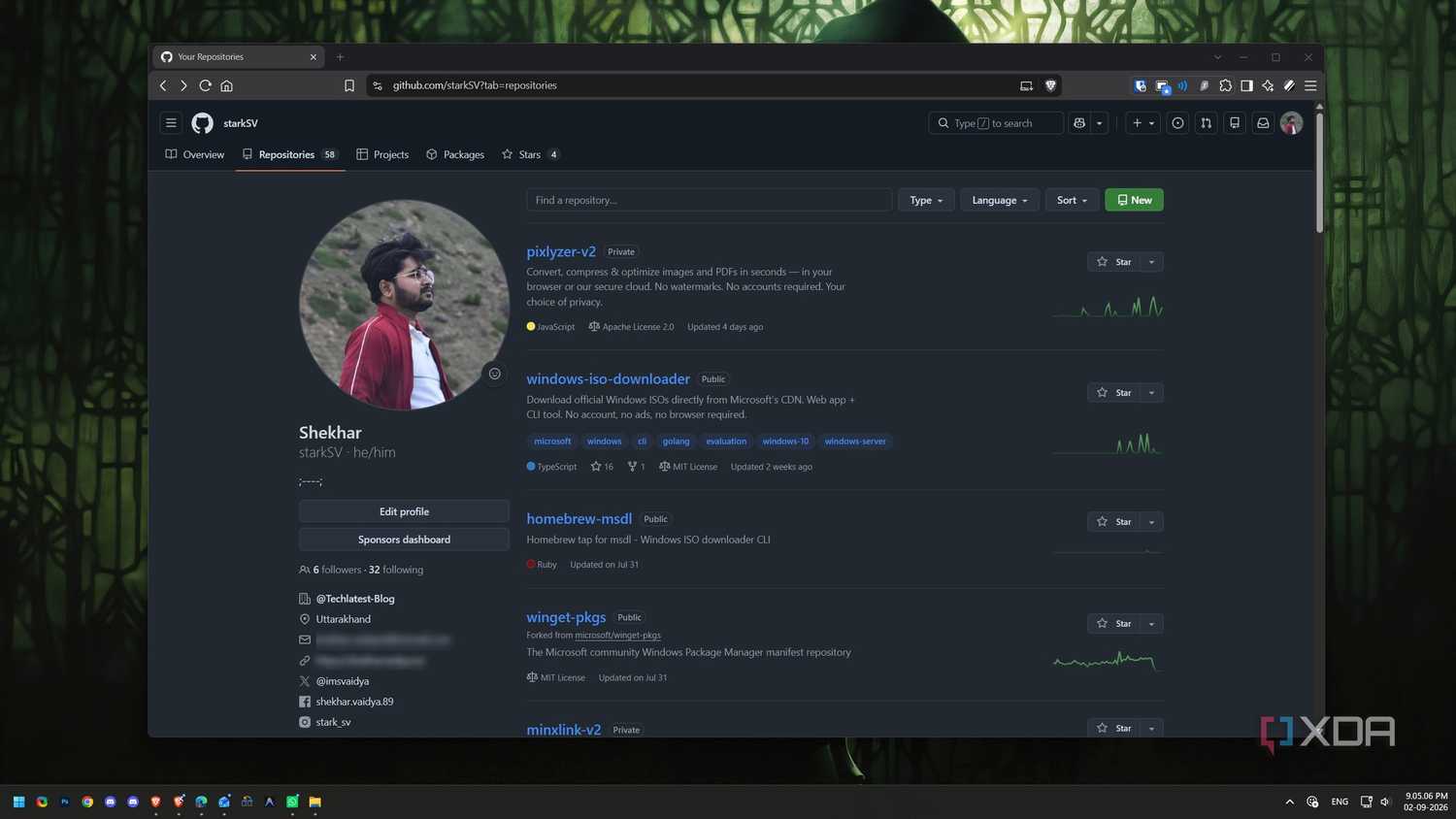
Task: Open the winget-pkgs repository
Action: tap(566, 617)
